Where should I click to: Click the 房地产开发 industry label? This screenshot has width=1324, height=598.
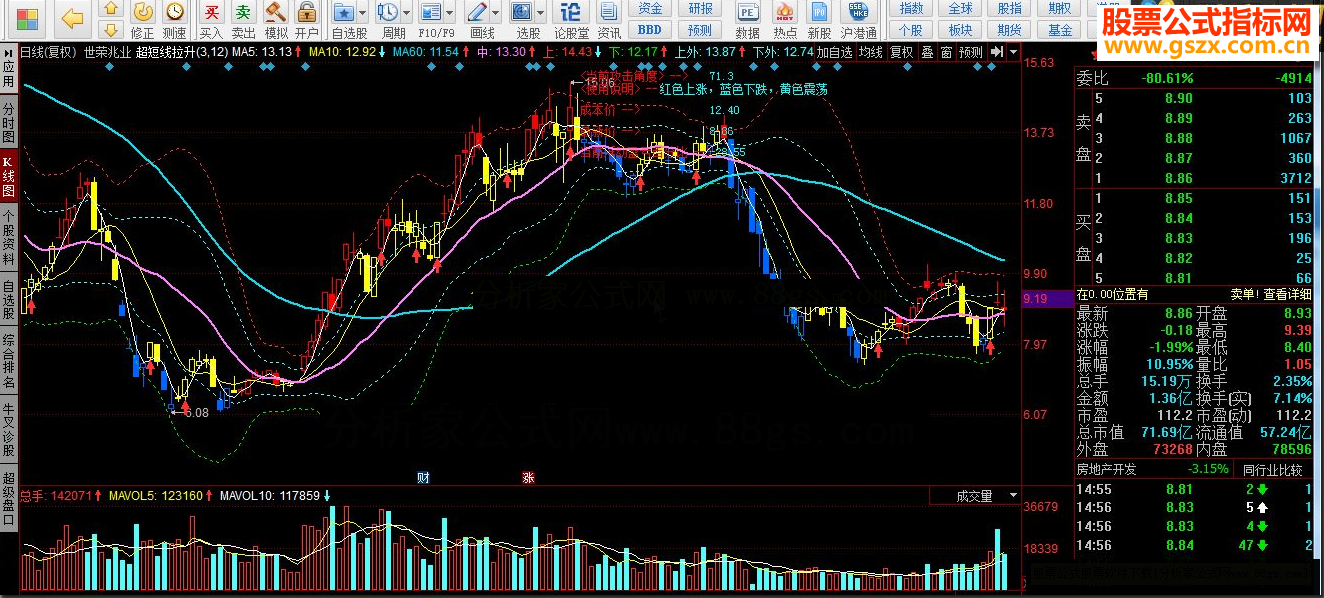[x=1108, y=469]
